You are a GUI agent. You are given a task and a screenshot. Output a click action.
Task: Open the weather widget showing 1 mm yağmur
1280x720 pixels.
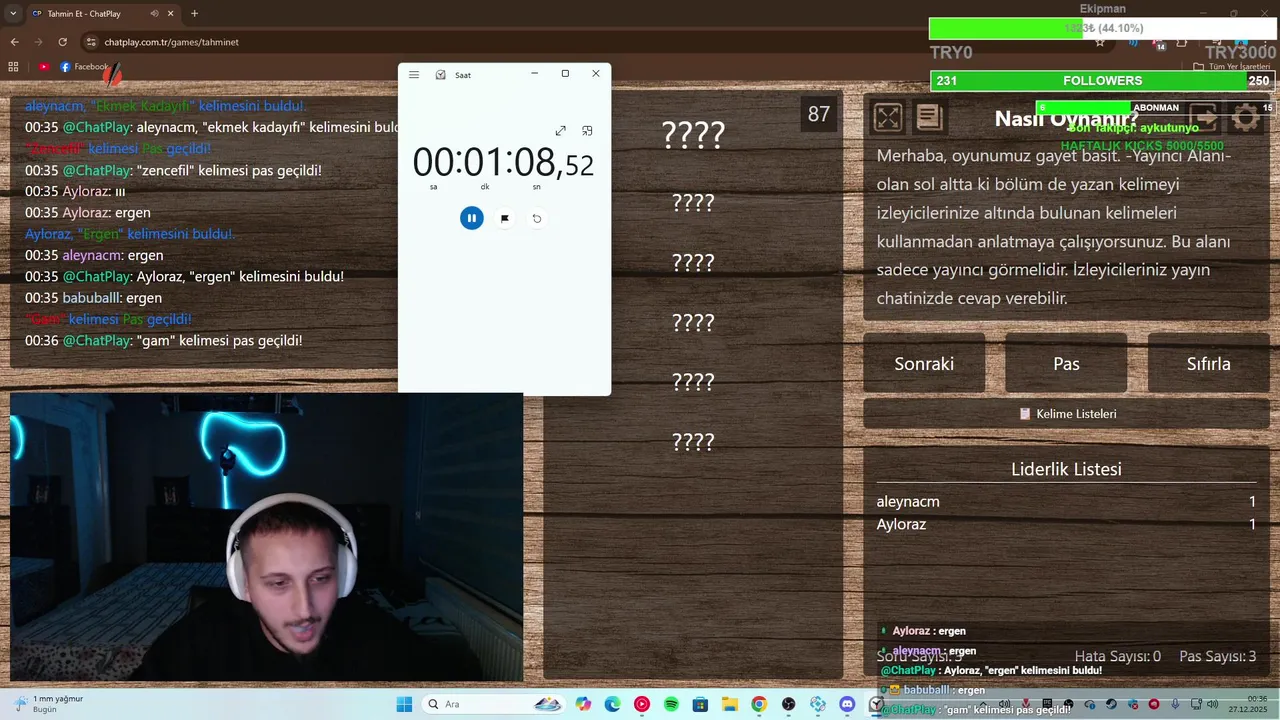click(48, 704)
